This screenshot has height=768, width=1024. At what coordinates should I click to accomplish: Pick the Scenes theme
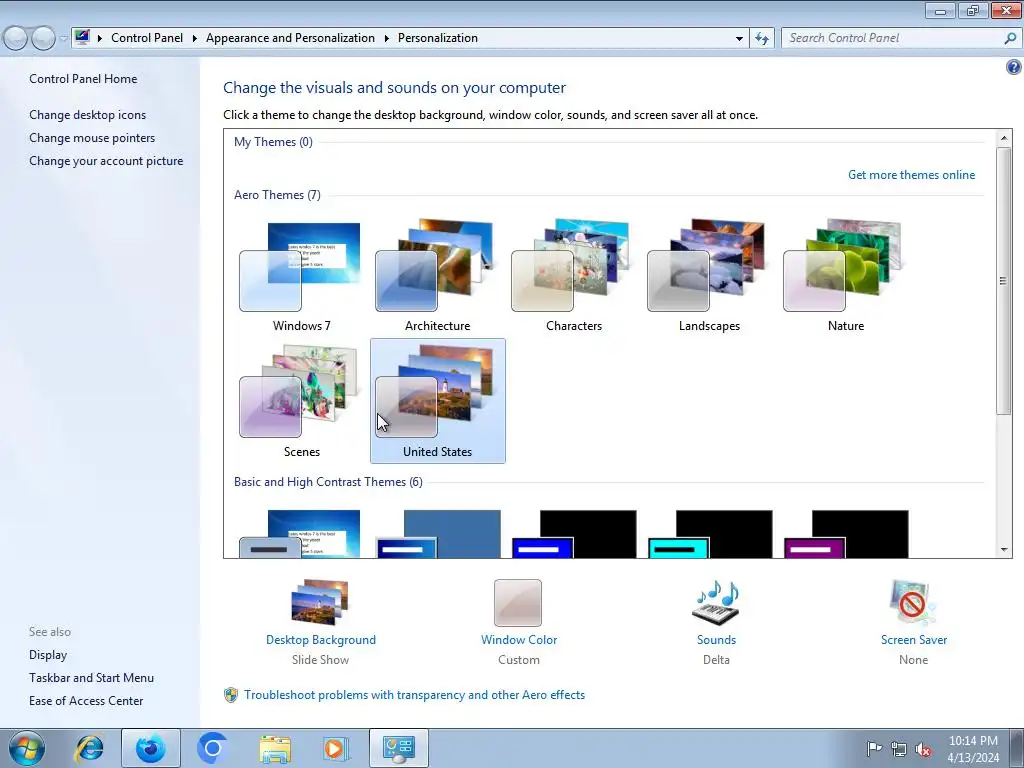(301, 401)
